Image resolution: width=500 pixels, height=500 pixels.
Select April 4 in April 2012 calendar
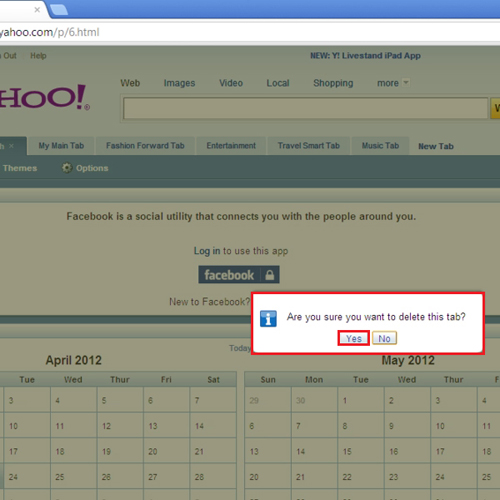click(74, 399)
